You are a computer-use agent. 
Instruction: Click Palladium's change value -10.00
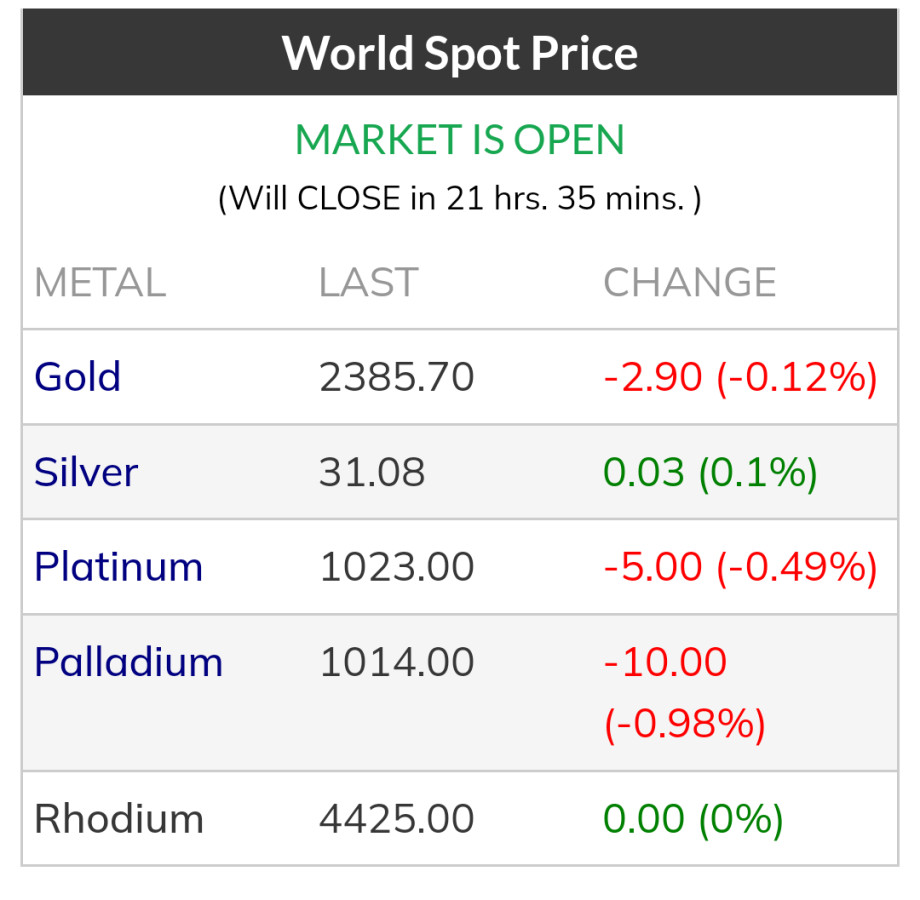[x=666, y=662]
